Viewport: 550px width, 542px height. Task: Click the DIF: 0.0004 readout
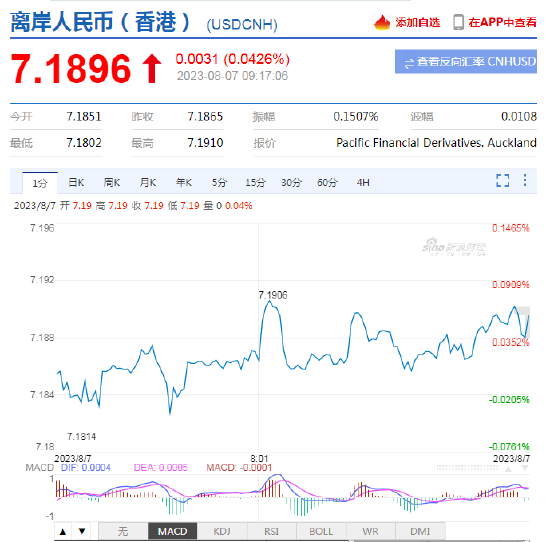[x=86, y=468]
